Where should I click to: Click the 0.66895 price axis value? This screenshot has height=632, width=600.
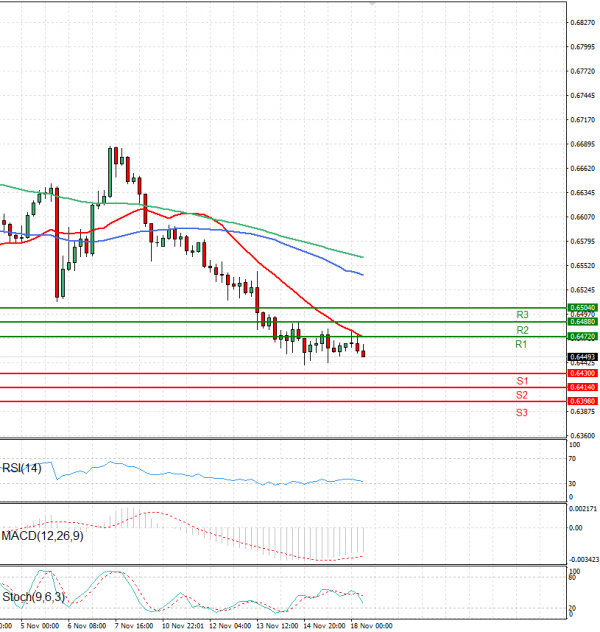click(583, 144)
